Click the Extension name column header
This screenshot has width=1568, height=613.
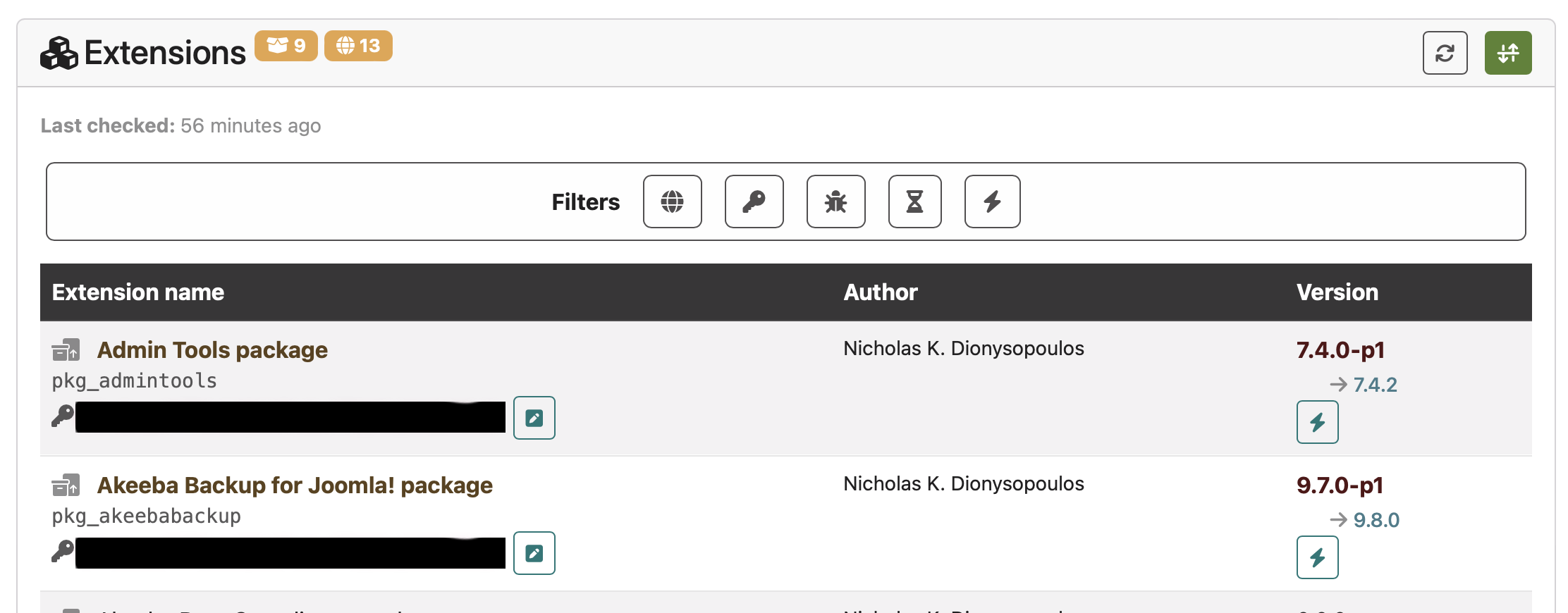pyautogui.click(x=138, y=292)
